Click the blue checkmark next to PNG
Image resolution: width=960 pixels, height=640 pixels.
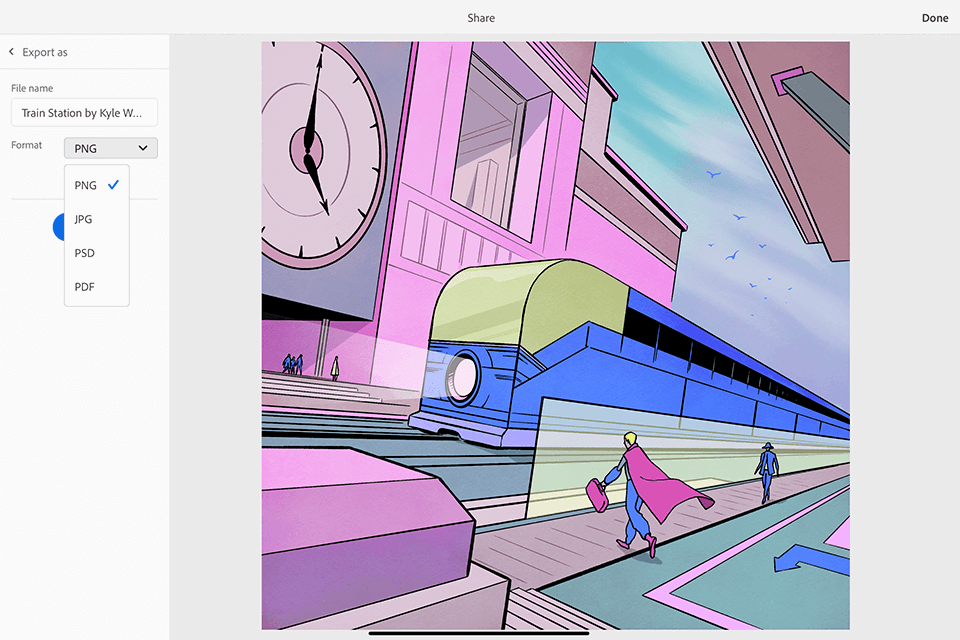[113, 185]
